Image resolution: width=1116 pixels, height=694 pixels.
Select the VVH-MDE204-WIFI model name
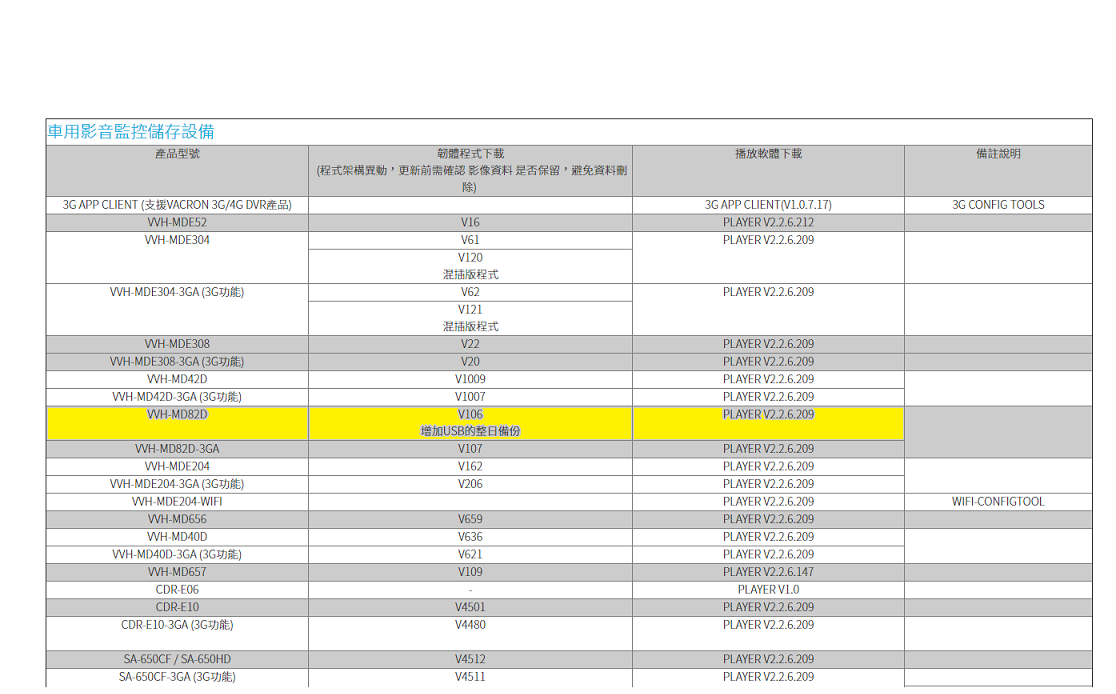coord(177,502)
